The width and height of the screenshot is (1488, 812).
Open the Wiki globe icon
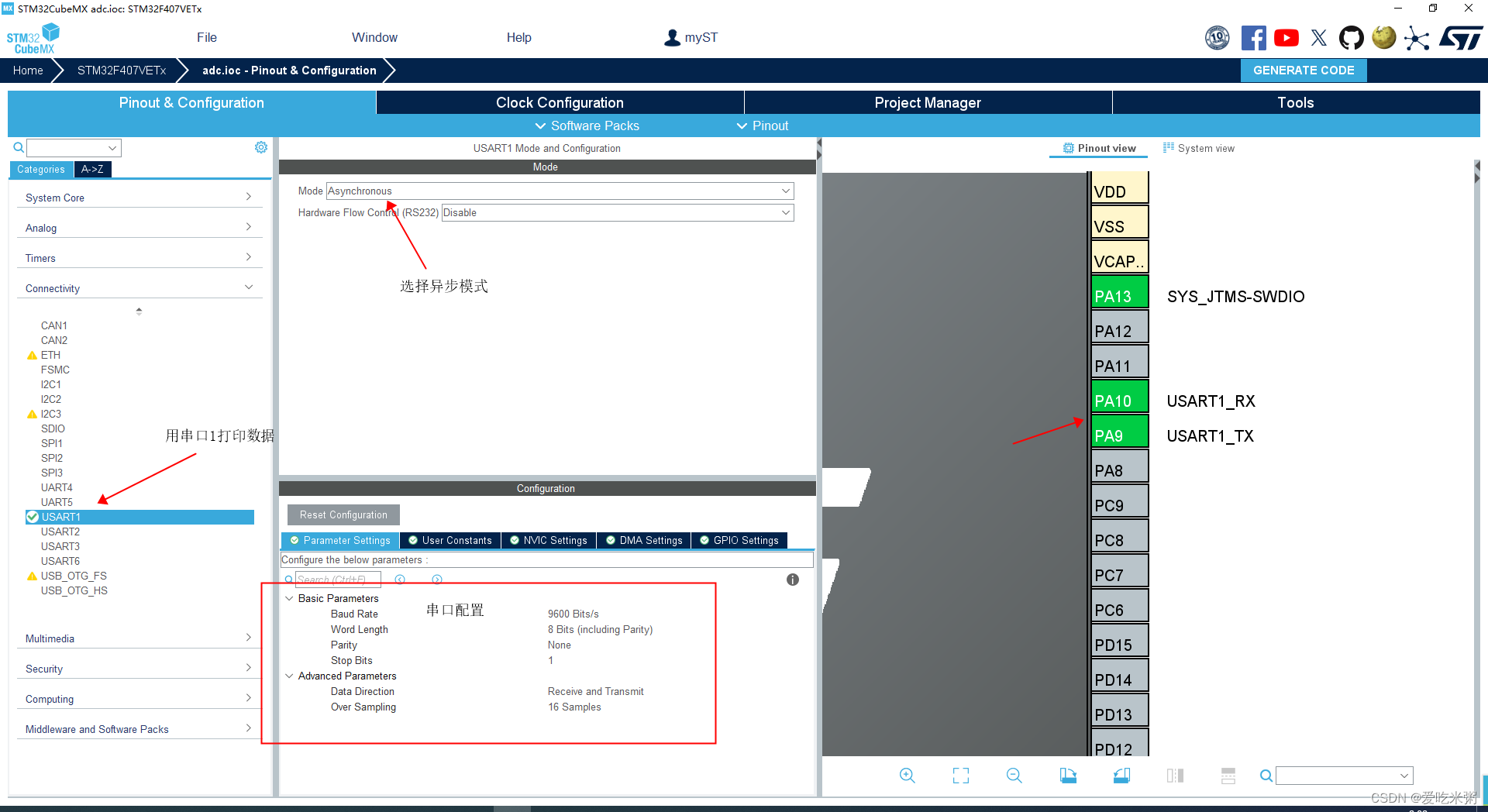(1383, 37)
